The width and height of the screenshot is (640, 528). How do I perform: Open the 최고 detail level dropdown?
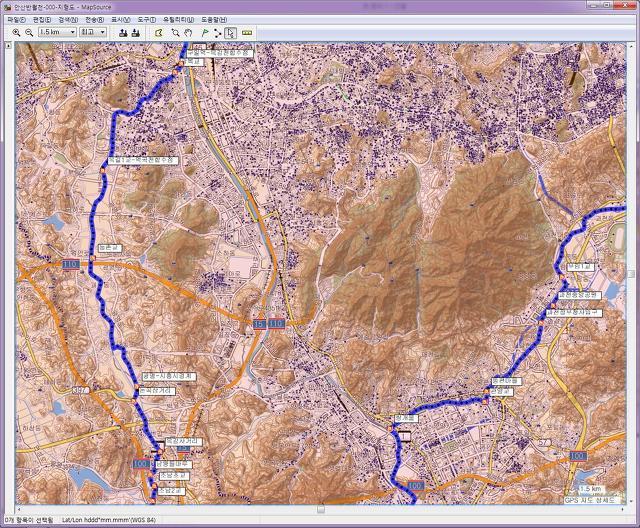93,32
